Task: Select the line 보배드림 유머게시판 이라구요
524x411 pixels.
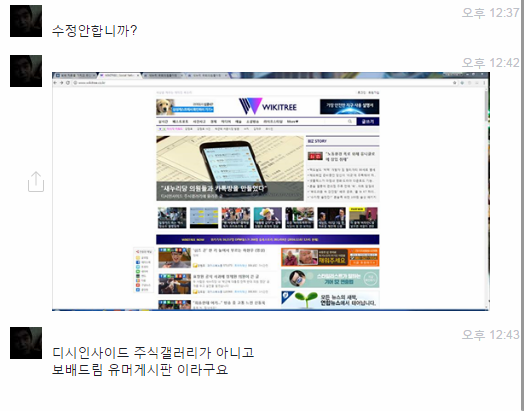Action: pos(140,370)
